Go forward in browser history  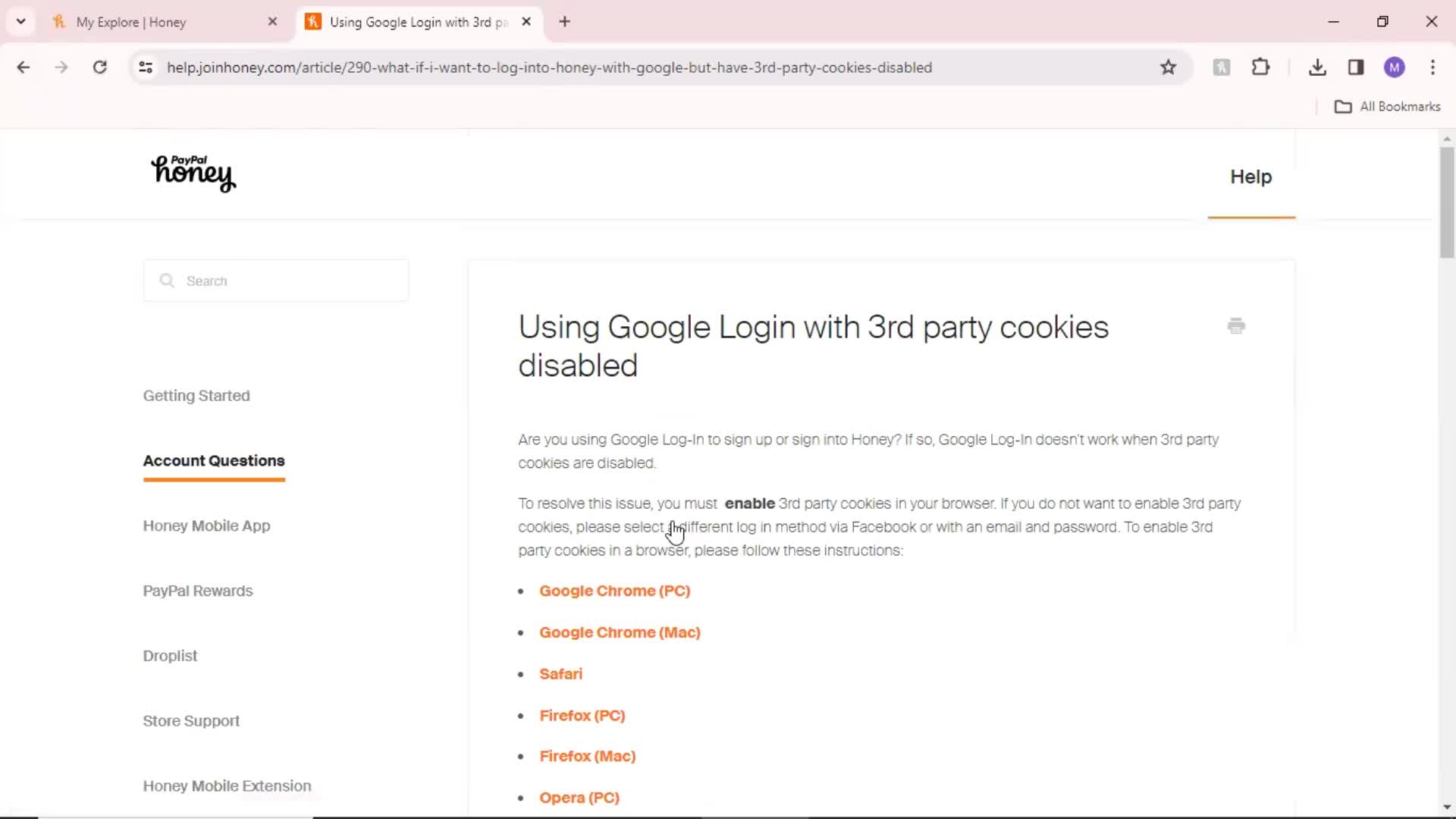pyautogui.click(x=61, y=67)
